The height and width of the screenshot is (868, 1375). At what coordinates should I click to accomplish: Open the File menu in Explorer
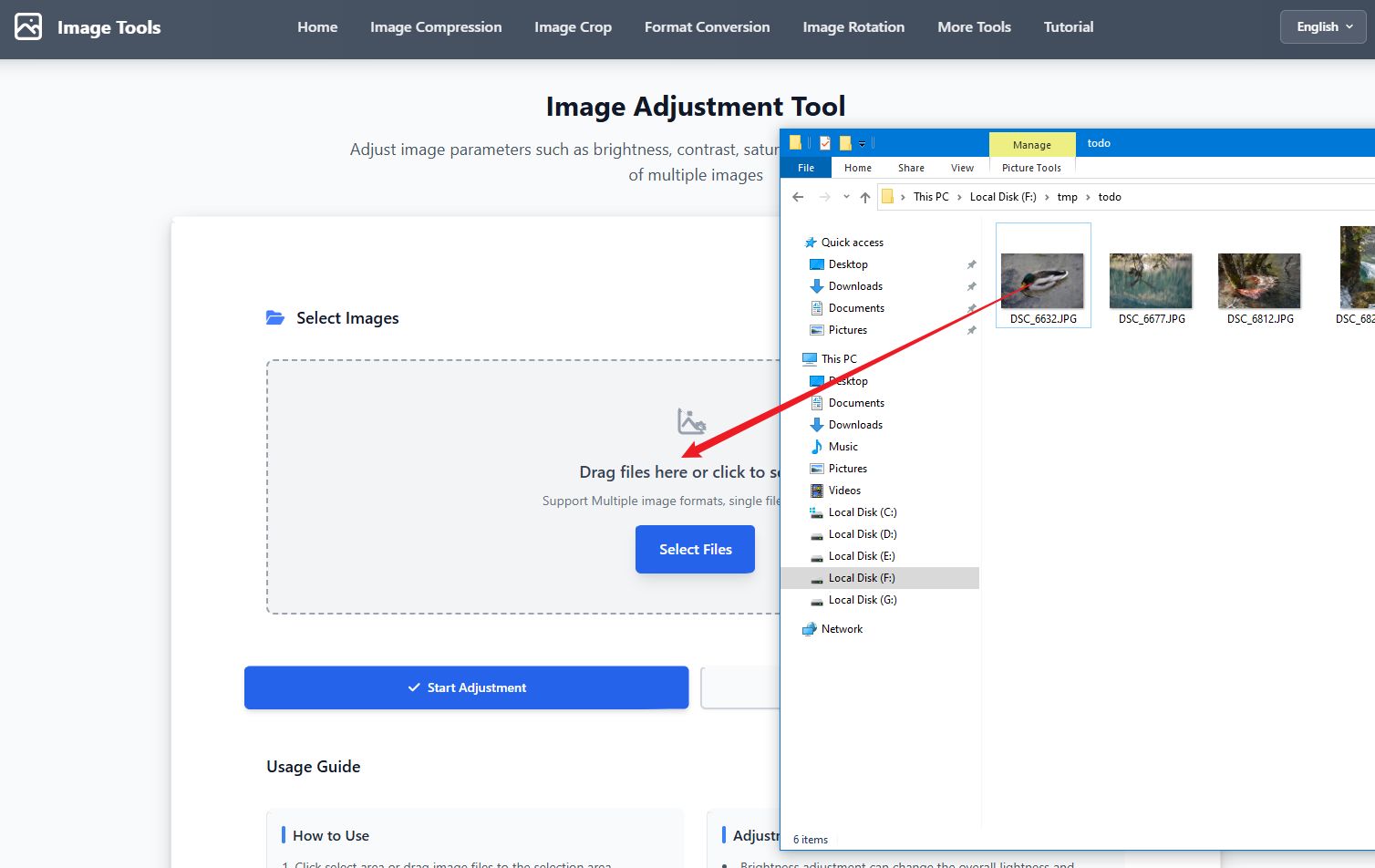point(806,168)
